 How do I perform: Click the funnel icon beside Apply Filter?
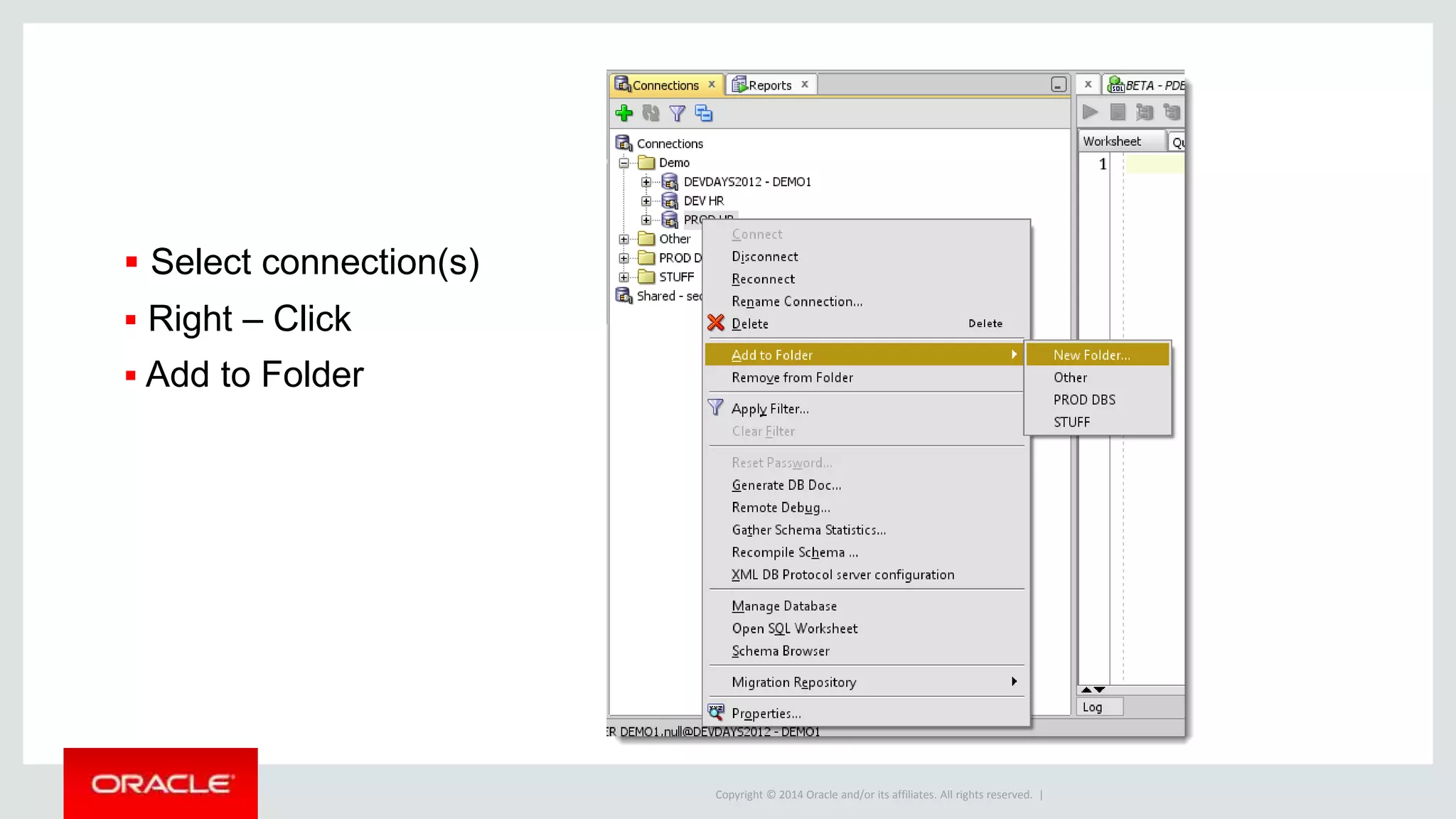pyautogui.click(x=716, y=408)
